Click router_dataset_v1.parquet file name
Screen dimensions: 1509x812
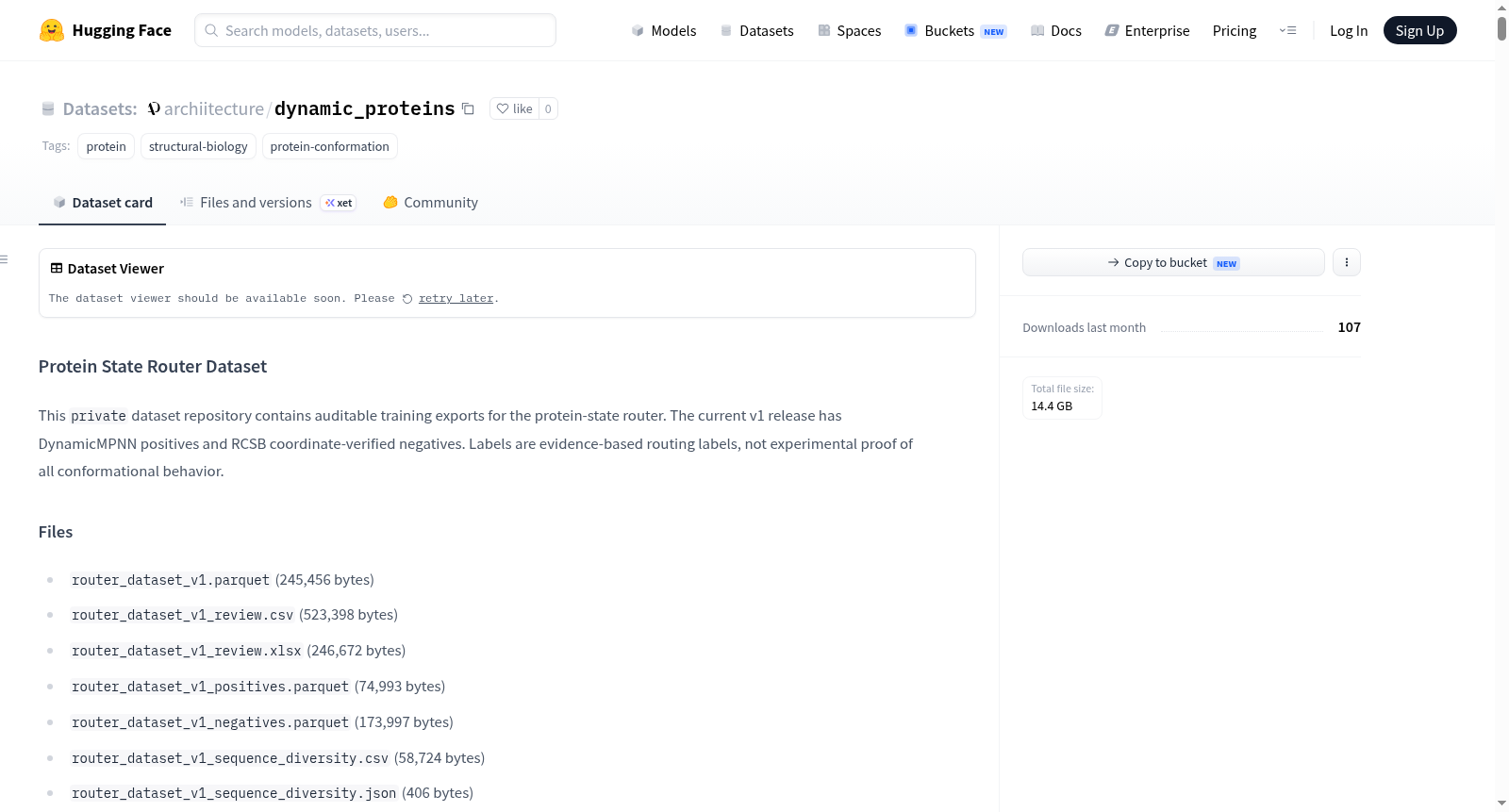pos(171,580)
